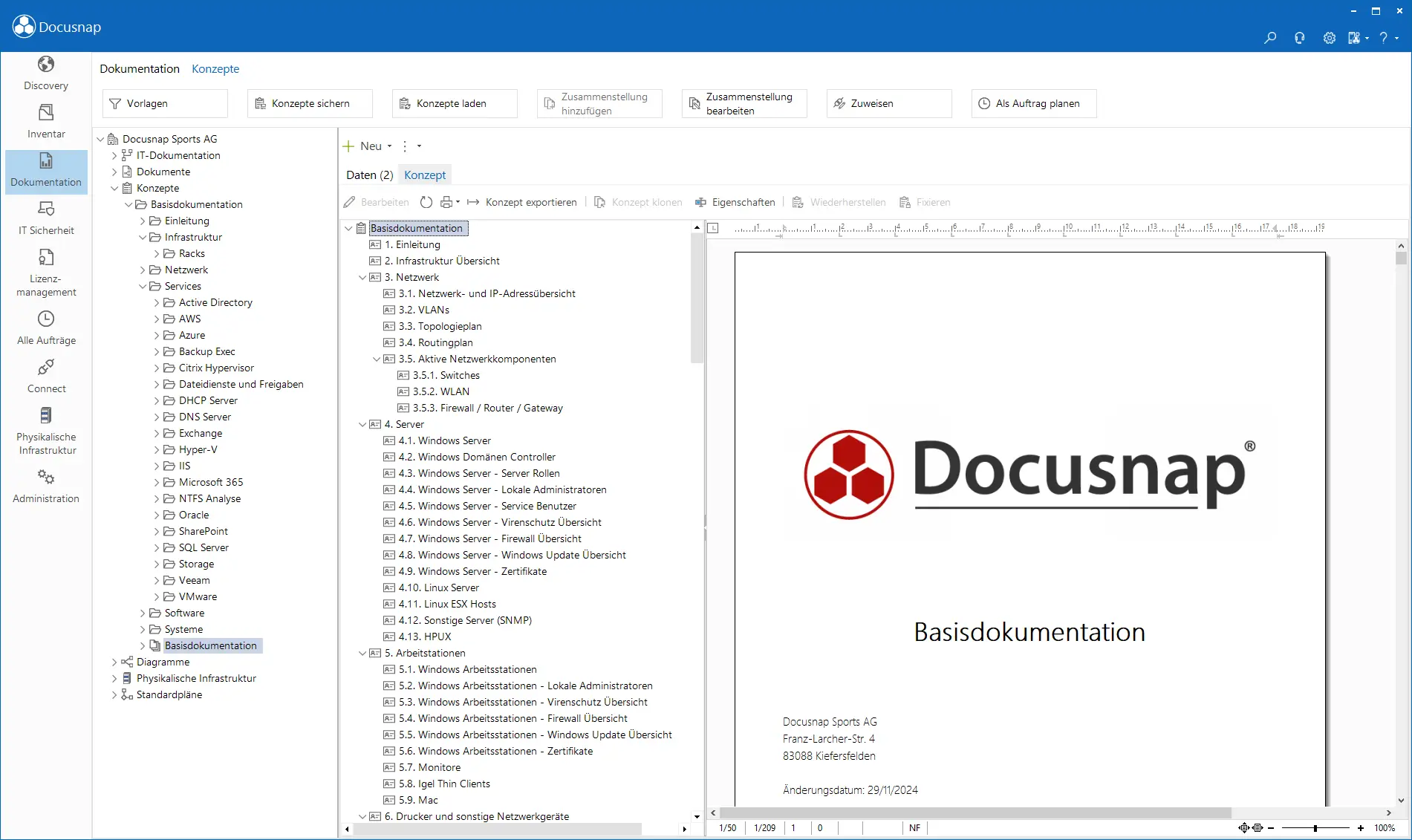This screenshot has height=840, width=1412.
Task: Open the Daten (2) tab
Action: coord(369,175)
